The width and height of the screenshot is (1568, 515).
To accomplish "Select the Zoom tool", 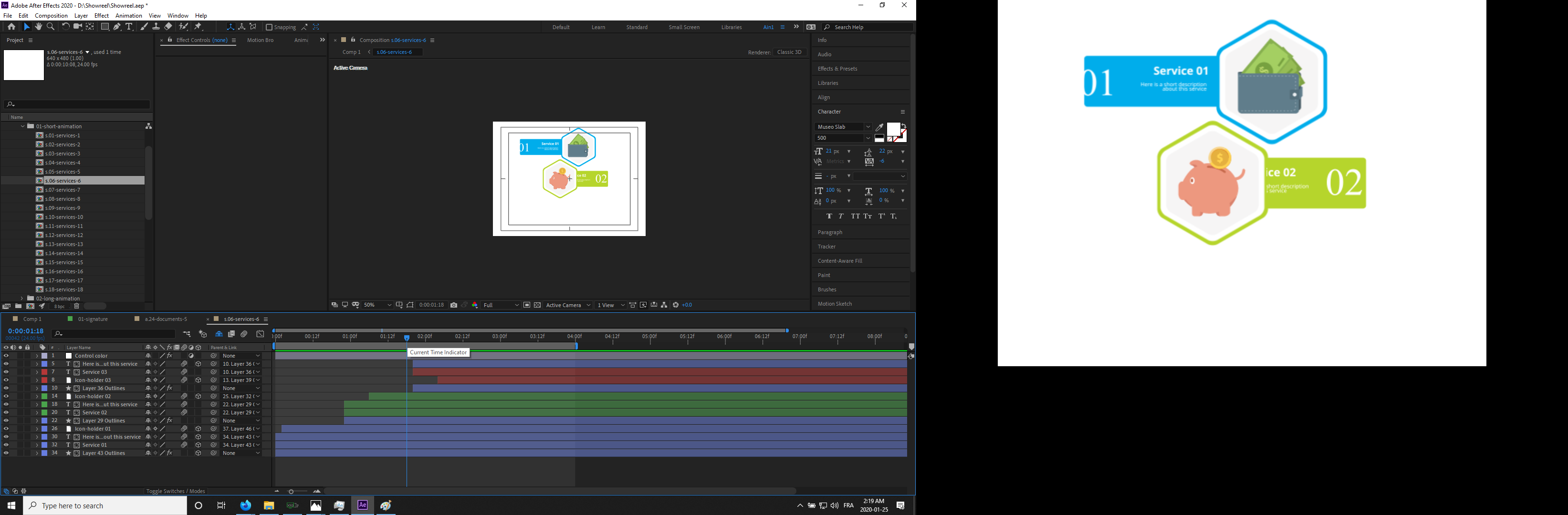I will (51, 27).
